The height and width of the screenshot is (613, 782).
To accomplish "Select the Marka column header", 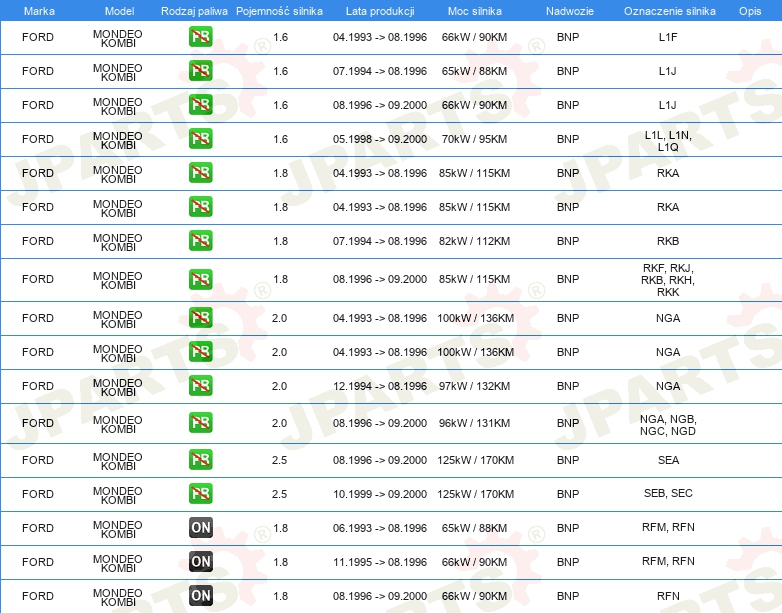I will pos(39,11).
